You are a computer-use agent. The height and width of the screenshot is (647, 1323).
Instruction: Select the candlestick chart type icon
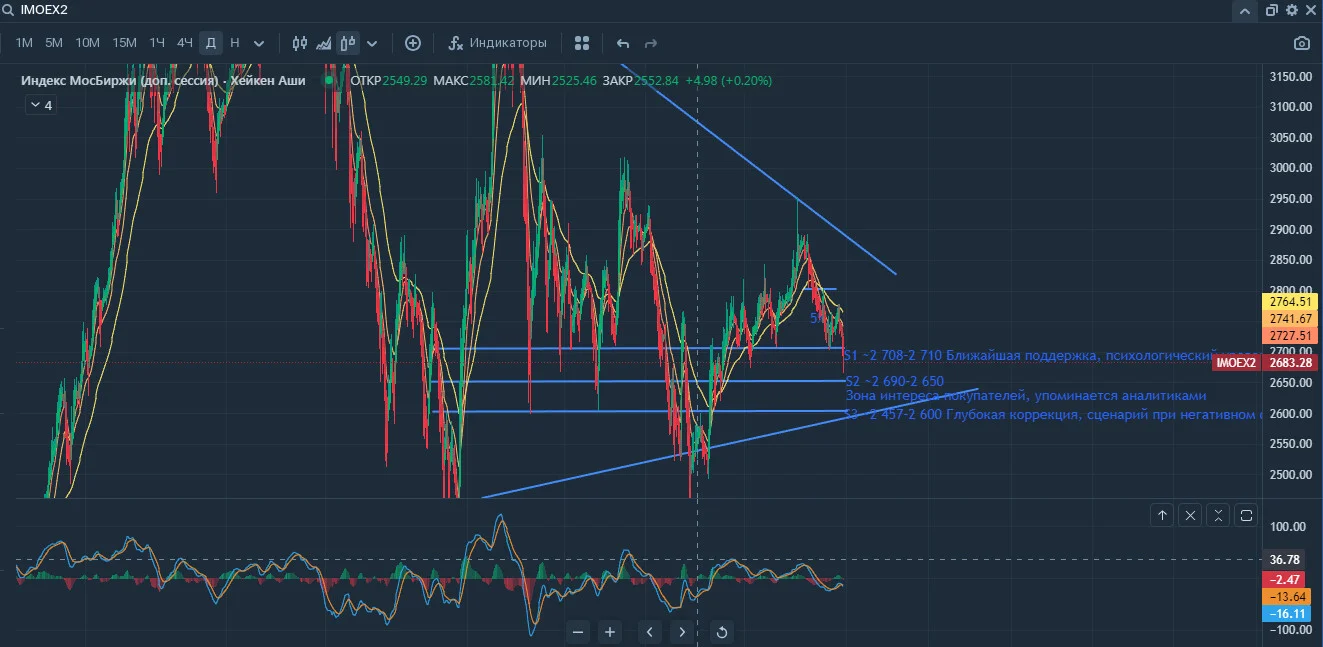pos(299,43)
